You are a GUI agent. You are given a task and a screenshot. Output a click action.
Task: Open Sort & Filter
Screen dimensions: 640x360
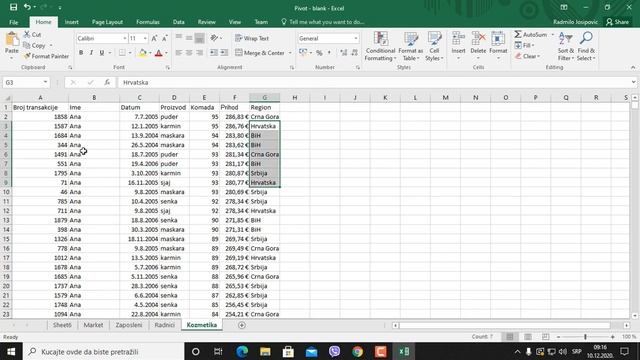click(x=565, y=47)
